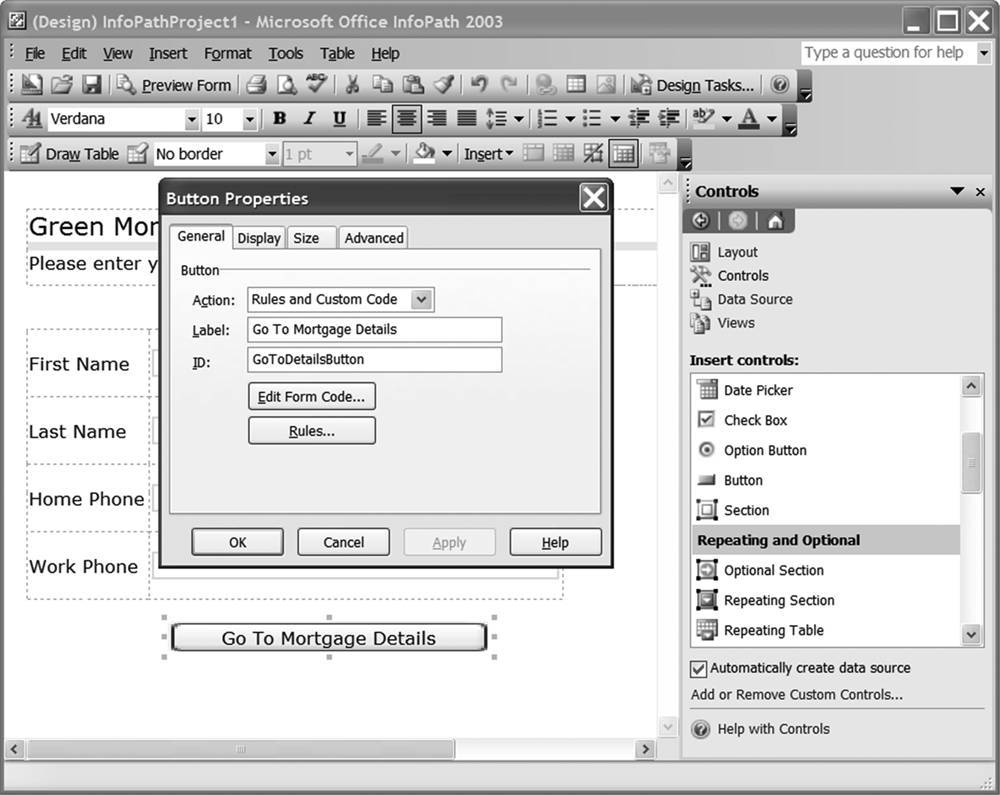The image size is (1000, 795).
Task: Open the Tools menu
Action: [x=286, y=54]
